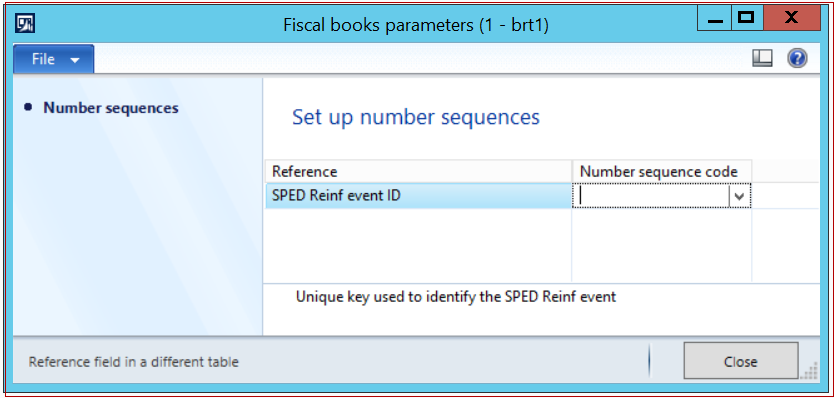Maximize the Fiscal books parameters window
Viewport: 834px width, 398px height.
click(x=747, y=18)
